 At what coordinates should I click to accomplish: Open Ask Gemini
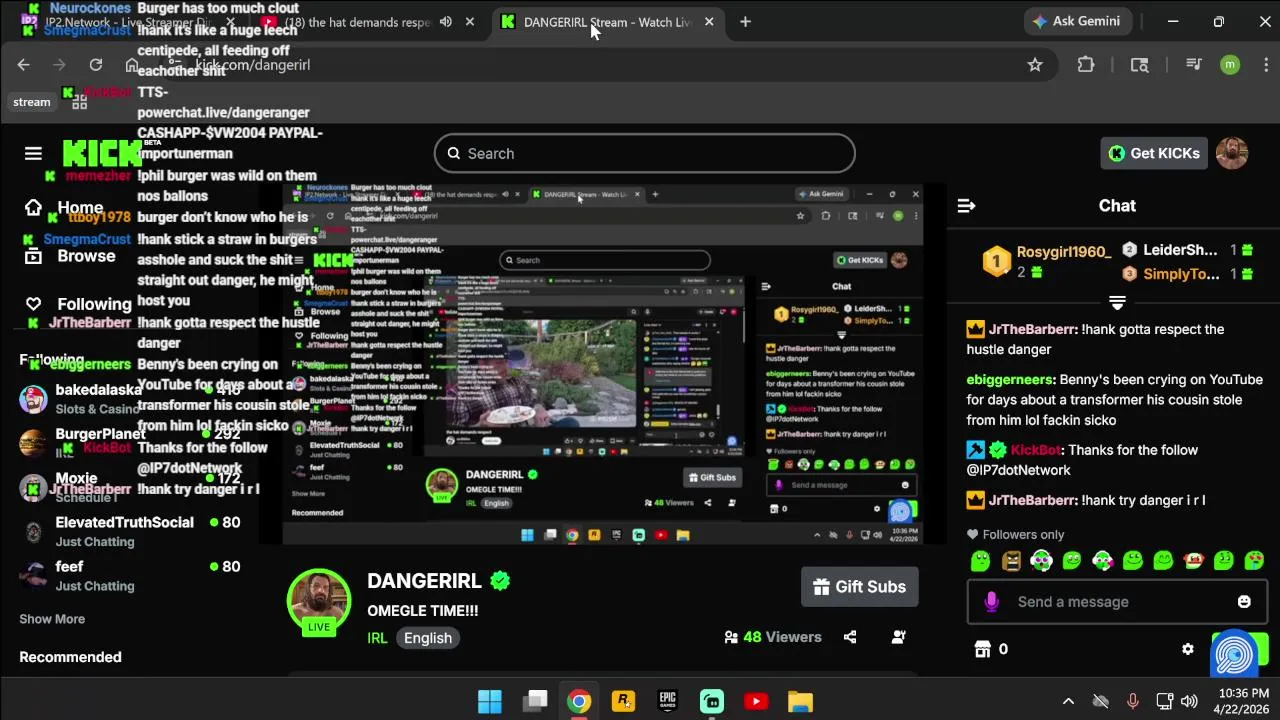click(1076, 21)
